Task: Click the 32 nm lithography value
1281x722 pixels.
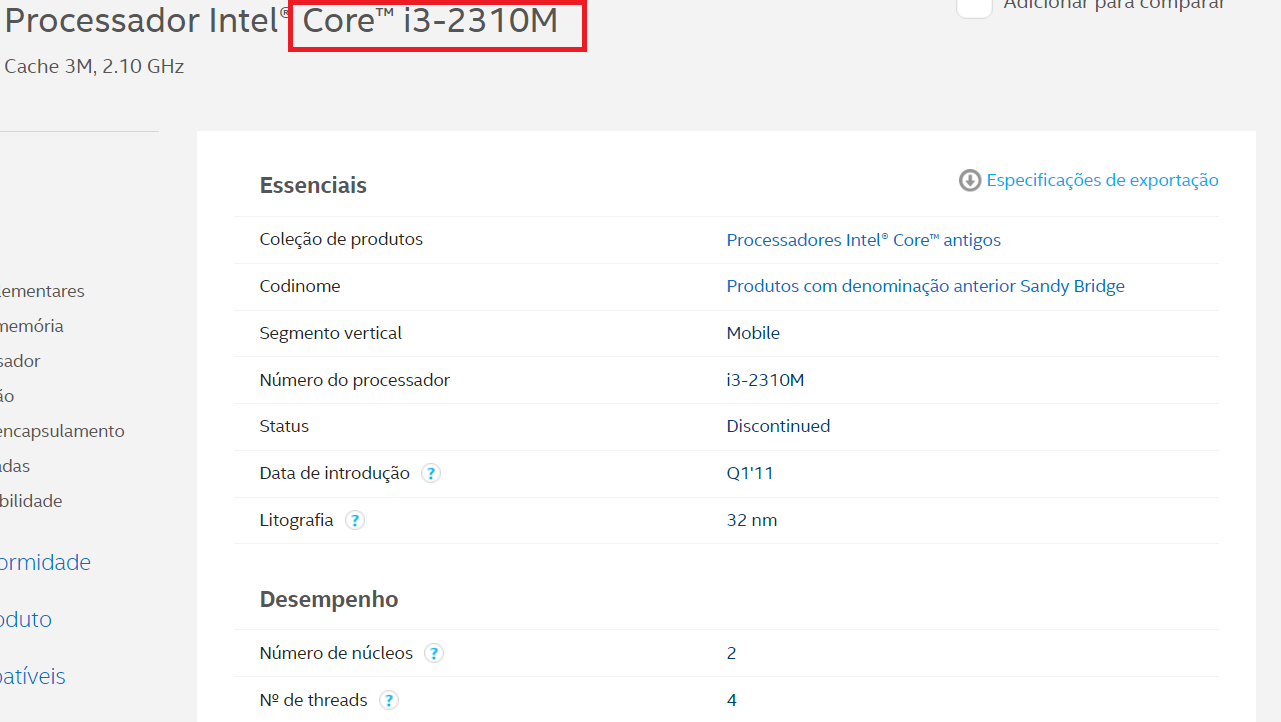Action: click(752, 520)
